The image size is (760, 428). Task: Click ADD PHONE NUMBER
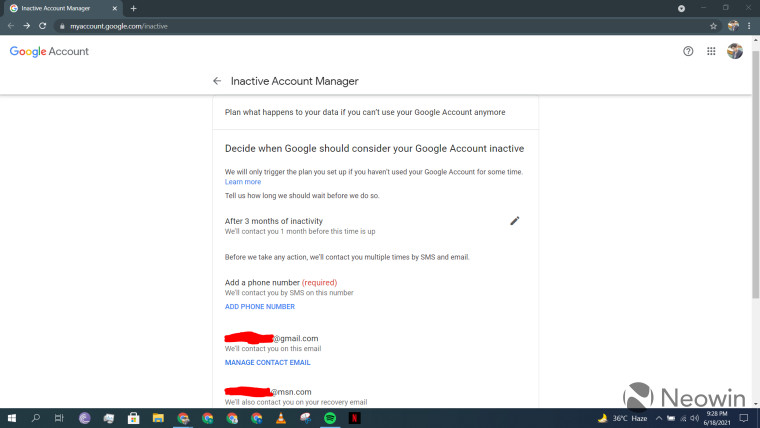(x=260, y=306)
